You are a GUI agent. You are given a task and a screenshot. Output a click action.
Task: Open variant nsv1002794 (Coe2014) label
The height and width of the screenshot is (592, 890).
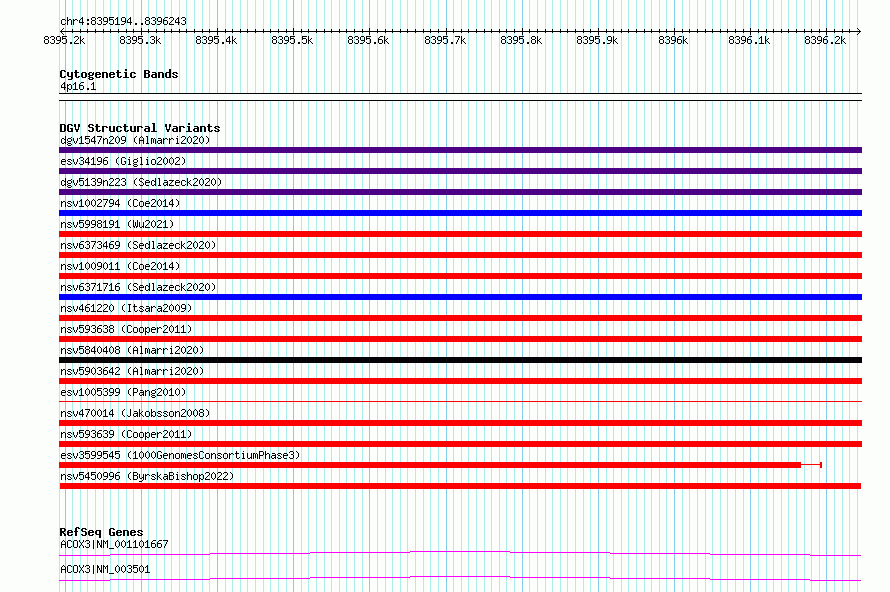point(120,203)
